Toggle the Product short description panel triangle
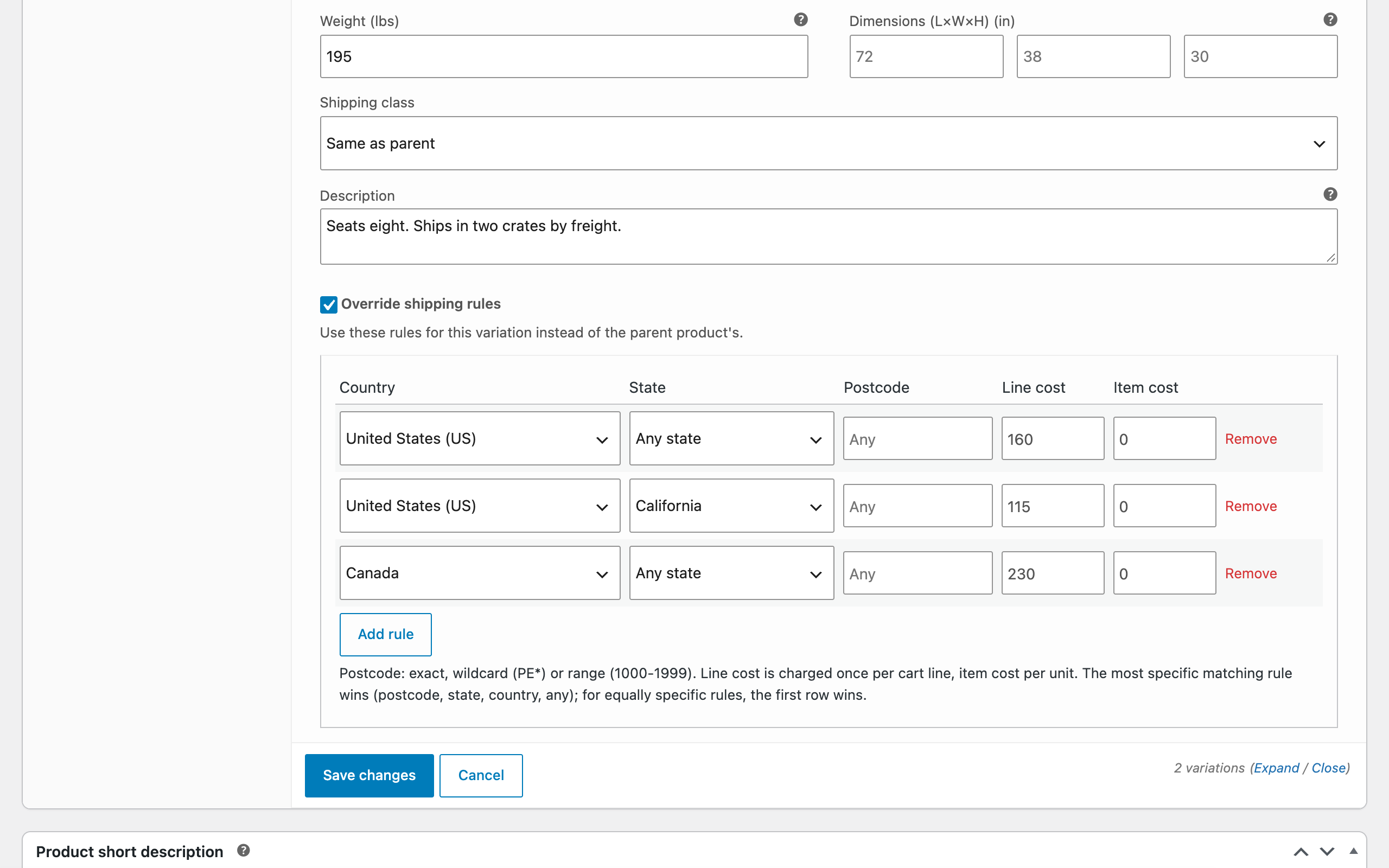 pos(1353,851)
